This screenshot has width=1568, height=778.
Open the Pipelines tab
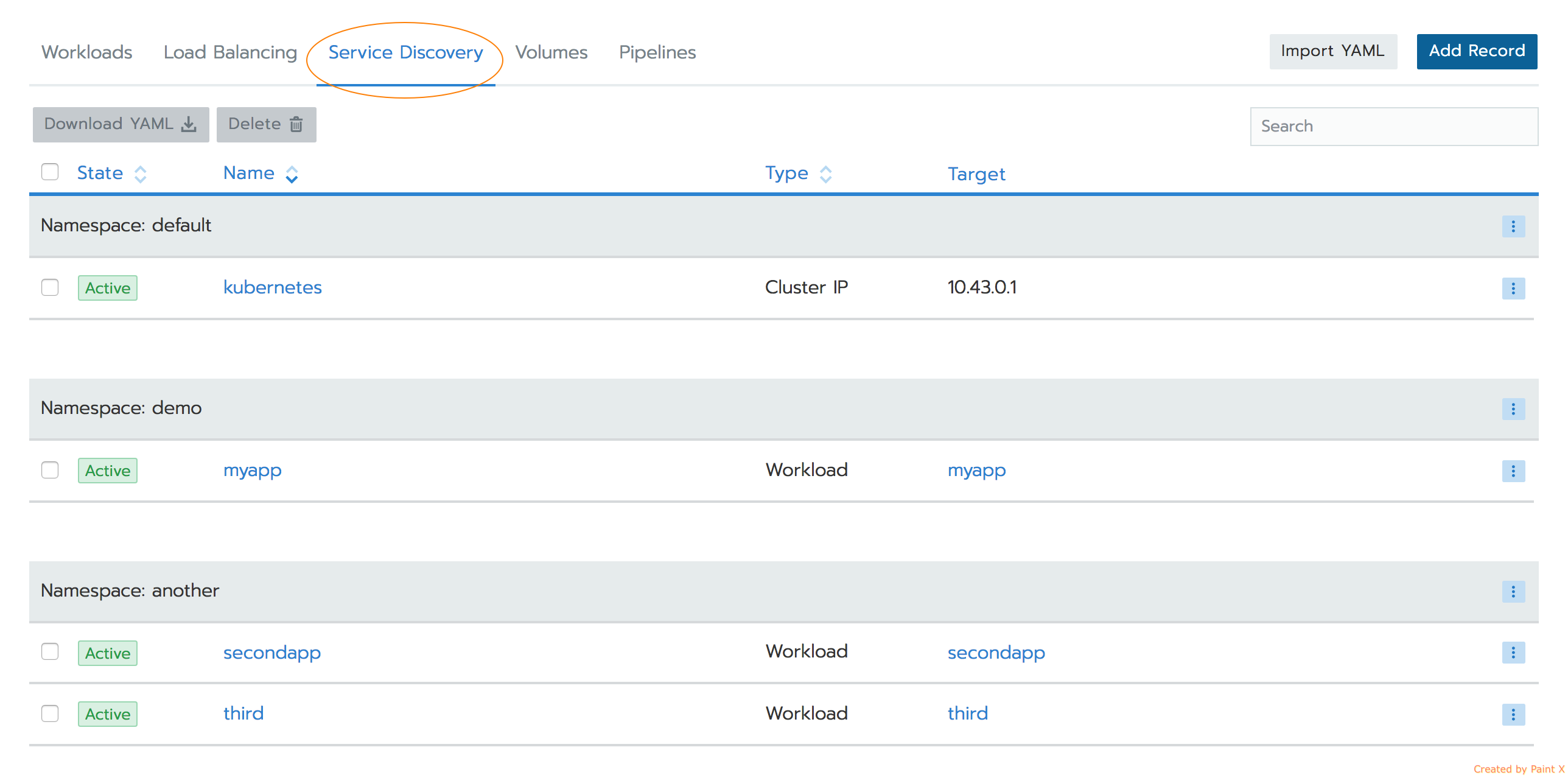657,52
